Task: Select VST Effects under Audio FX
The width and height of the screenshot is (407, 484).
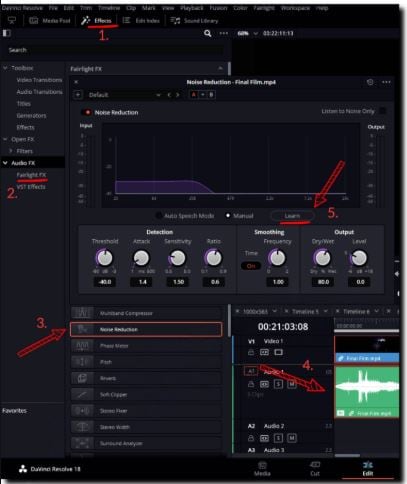Action: point(31,187)
